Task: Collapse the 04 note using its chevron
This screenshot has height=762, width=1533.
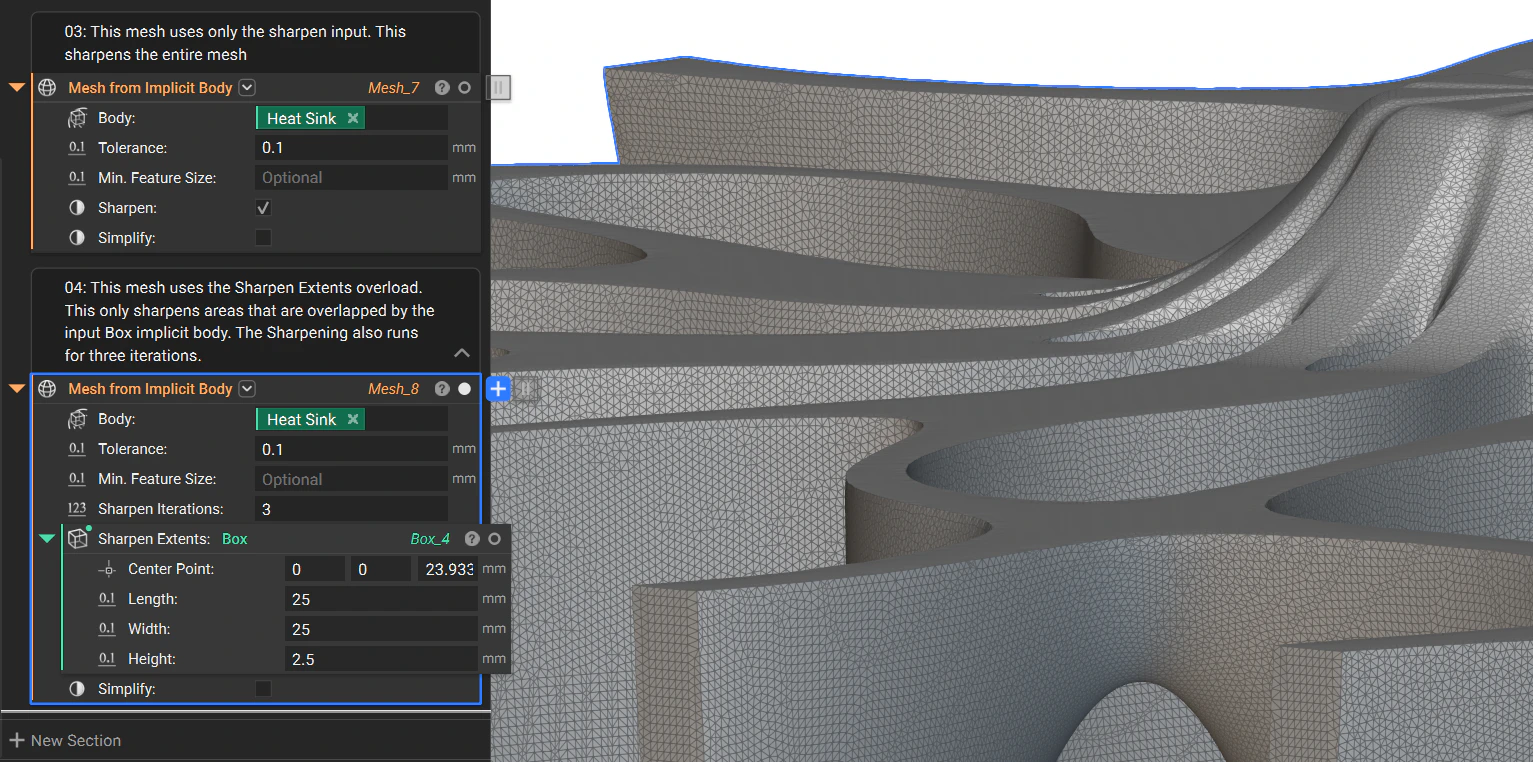Action: [x=461, y=352]
